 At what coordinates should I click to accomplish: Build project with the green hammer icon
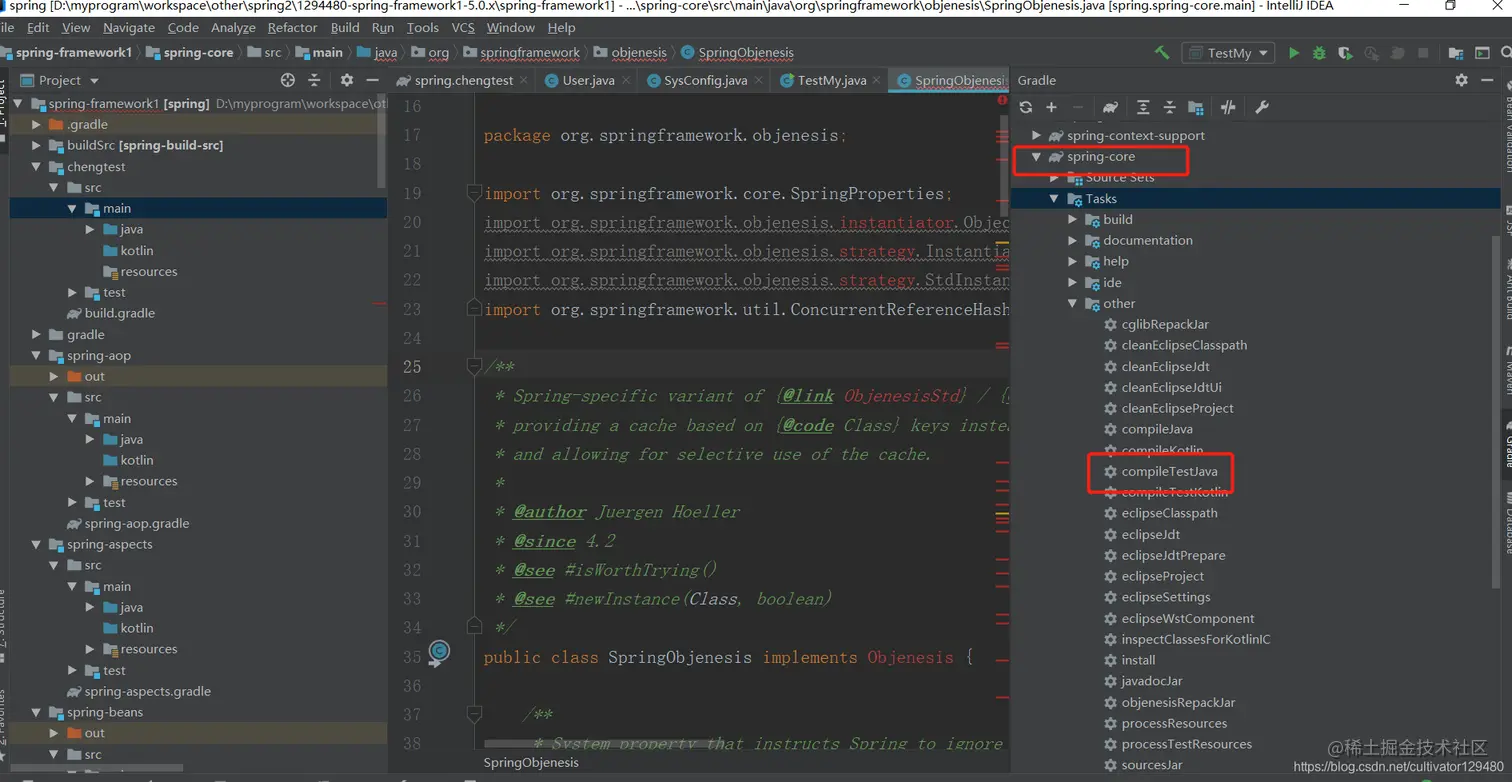tap(1162, 53)
